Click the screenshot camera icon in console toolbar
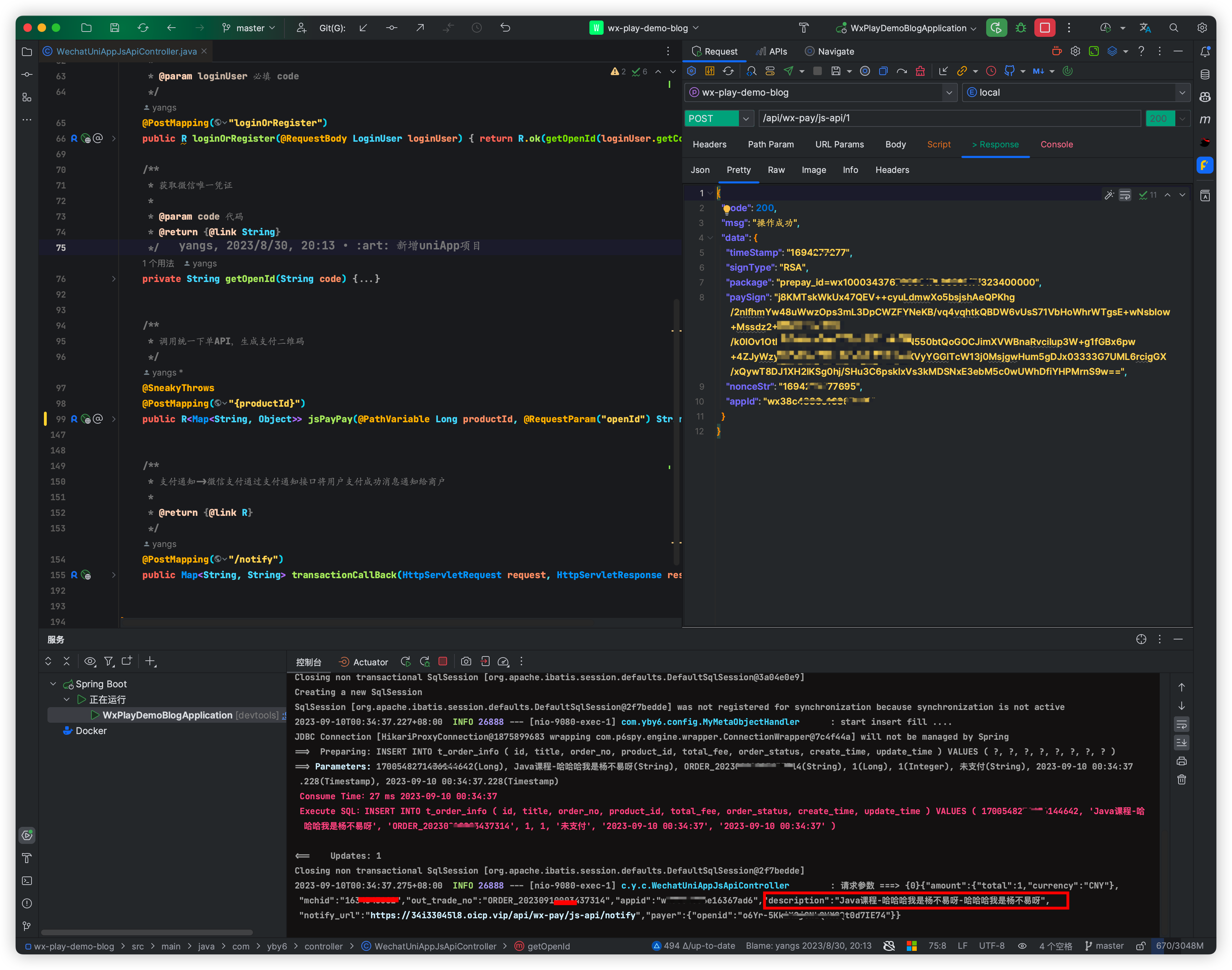The width and height of the screenshot is (1232, 970). (x=466, y=662)
